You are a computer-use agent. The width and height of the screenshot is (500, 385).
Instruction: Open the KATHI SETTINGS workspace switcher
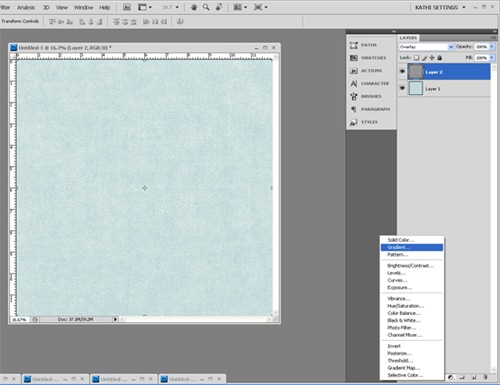(440, 7)
